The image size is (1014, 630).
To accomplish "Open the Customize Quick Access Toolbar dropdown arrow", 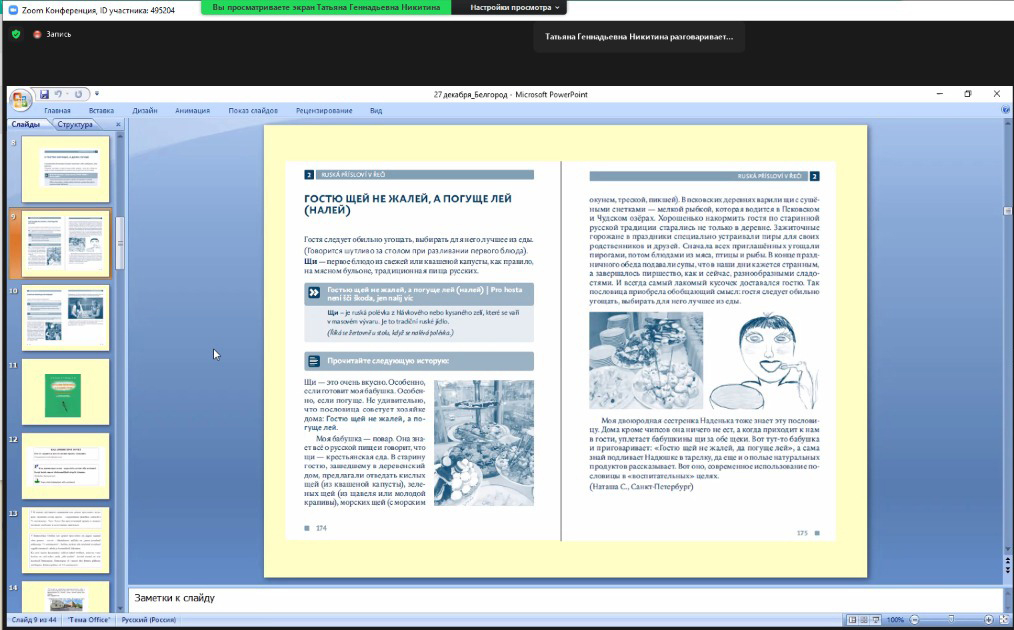I will coord(96,94).
